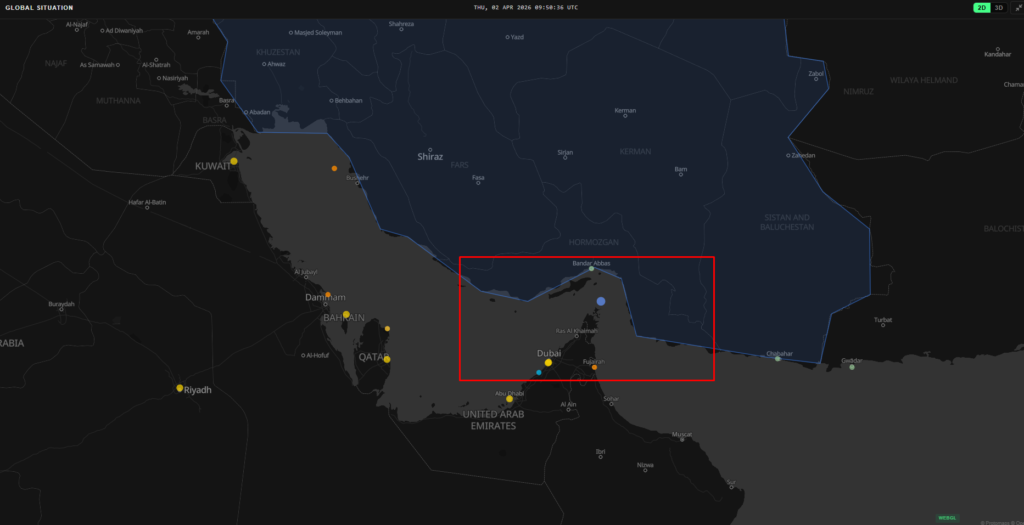Click the Al-Hofuf city label

pos(318,355)
